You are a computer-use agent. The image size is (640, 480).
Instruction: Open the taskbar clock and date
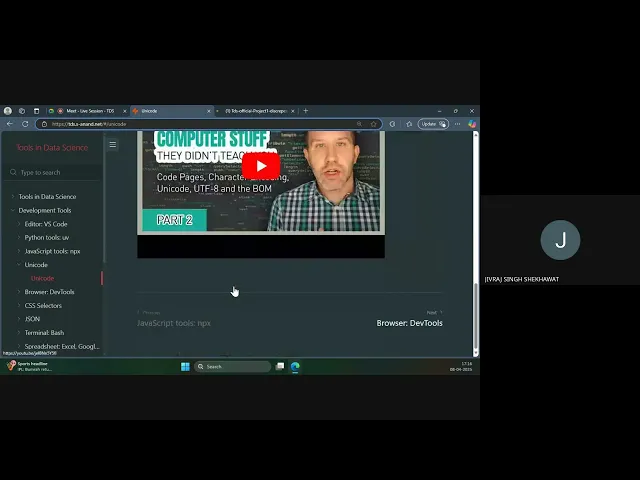pyautogui.click(x=461, y=367)
